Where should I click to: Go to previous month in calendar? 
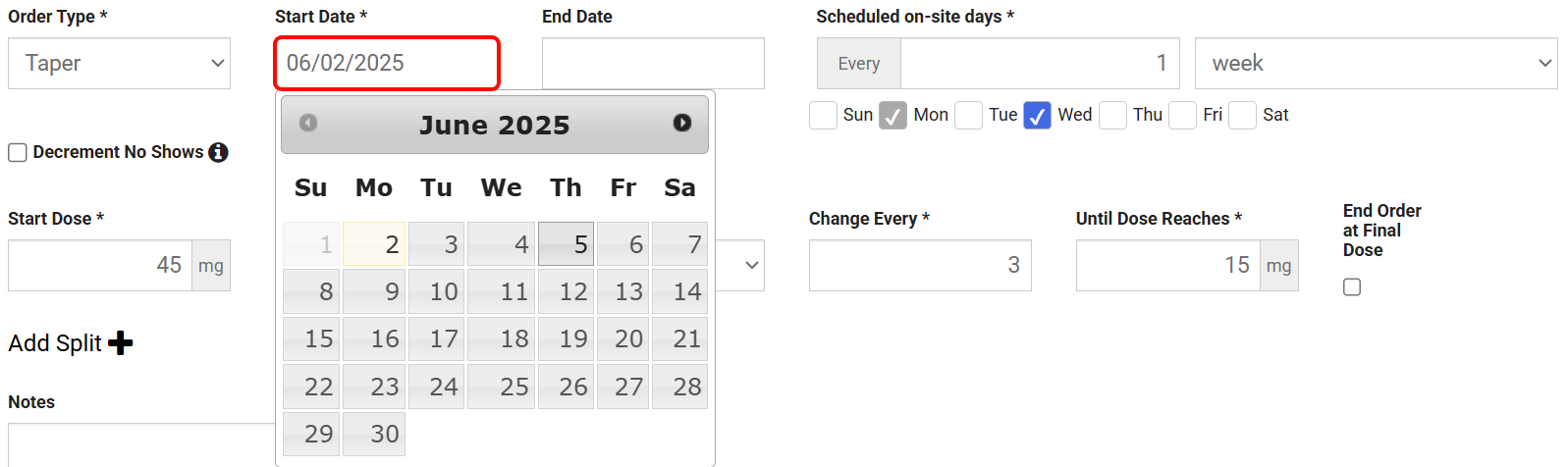pyautogui.click(x=308, y=123)
